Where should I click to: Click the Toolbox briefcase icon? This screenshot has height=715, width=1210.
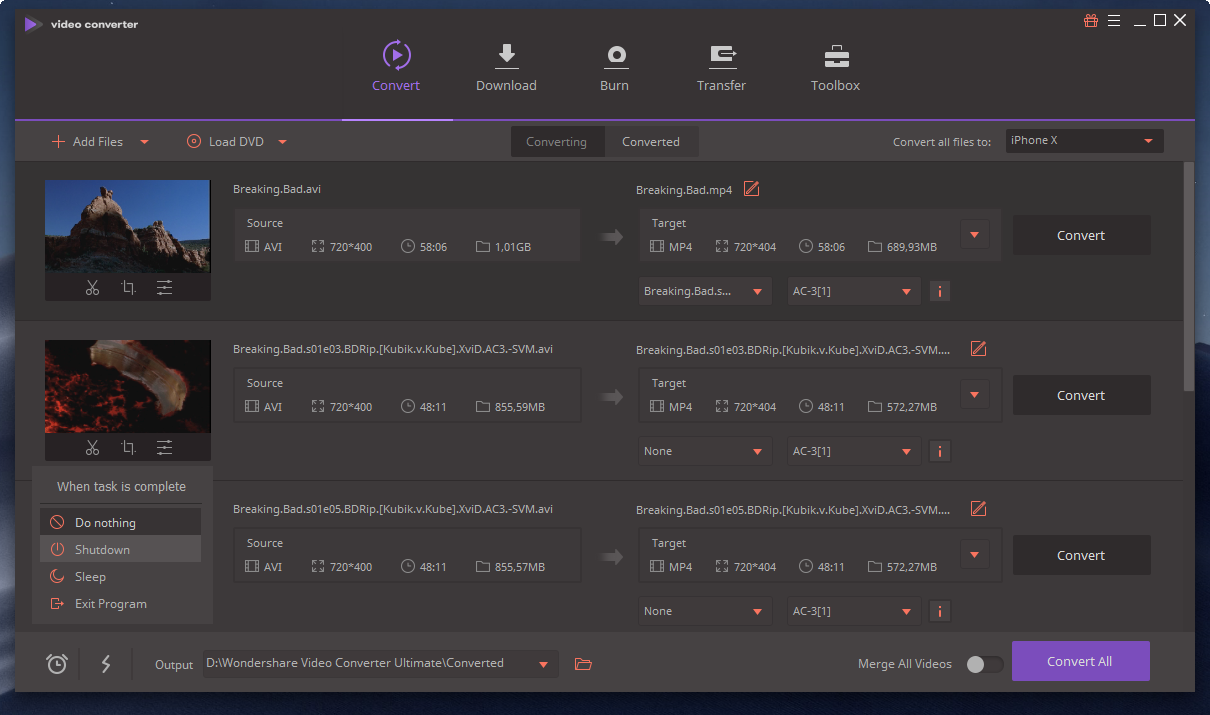836,55
